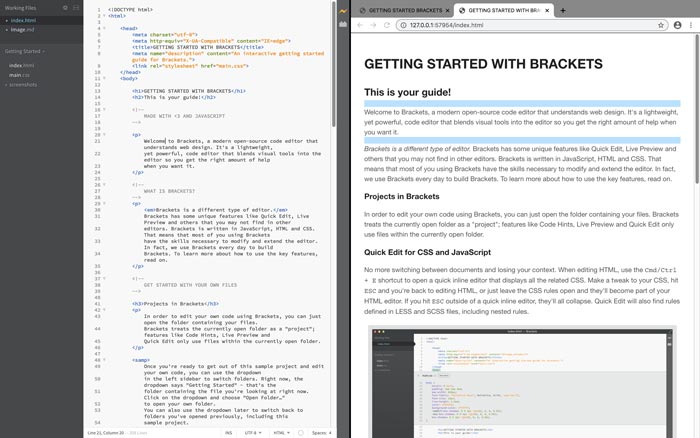Screen dimensions: 700x438
Task: Collapse the head tag fold on line 4
Action: pos(104,28)
